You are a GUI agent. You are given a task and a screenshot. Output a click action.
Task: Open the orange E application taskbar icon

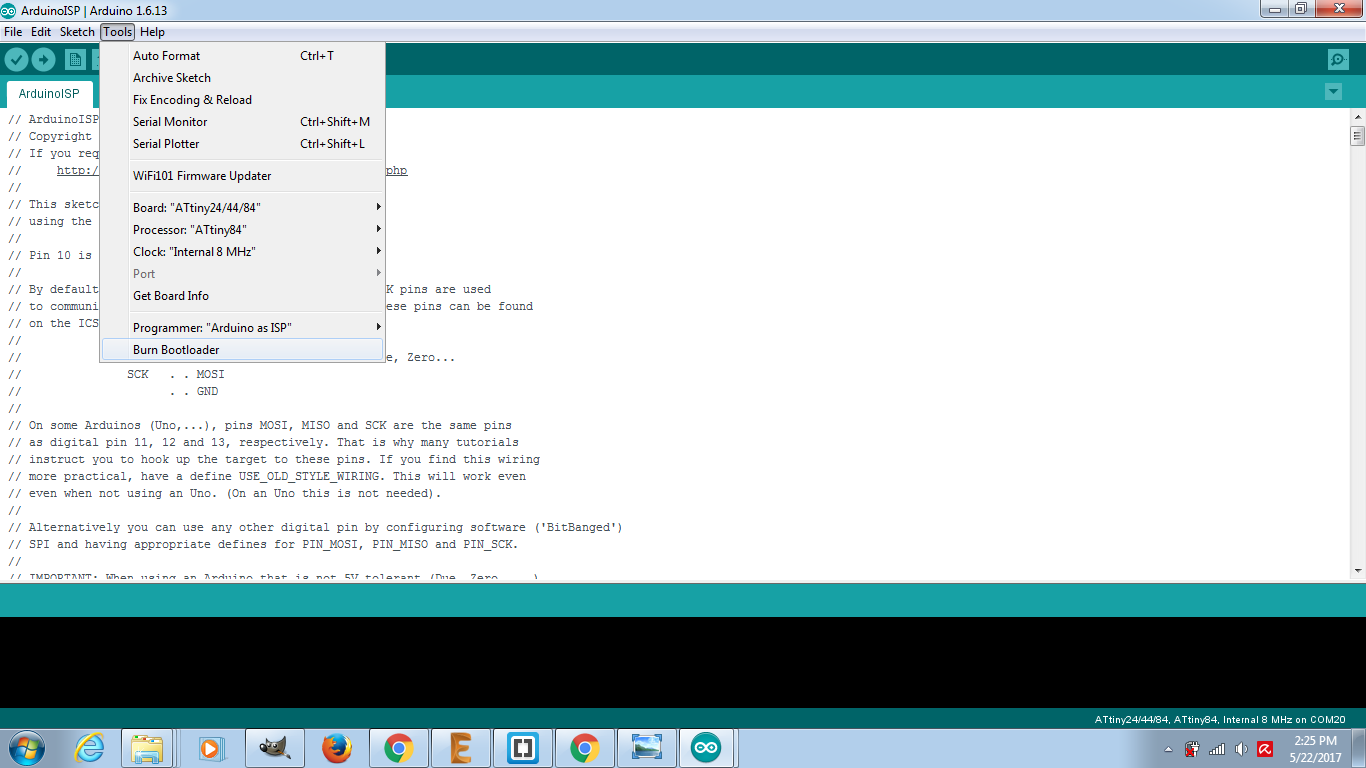pos(461,748)
